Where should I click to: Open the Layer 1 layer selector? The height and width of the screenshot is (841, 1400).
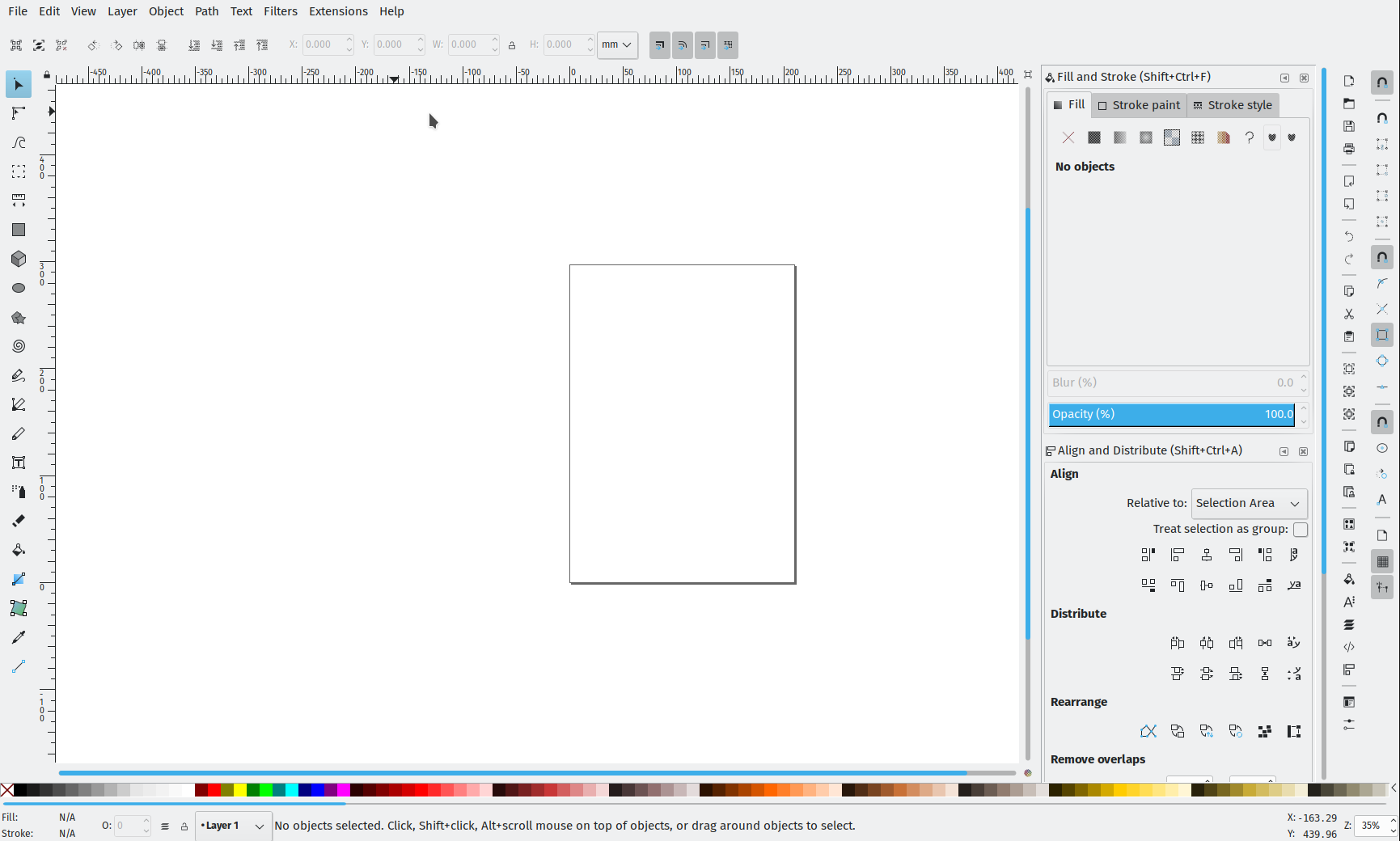tap(234, 826)
